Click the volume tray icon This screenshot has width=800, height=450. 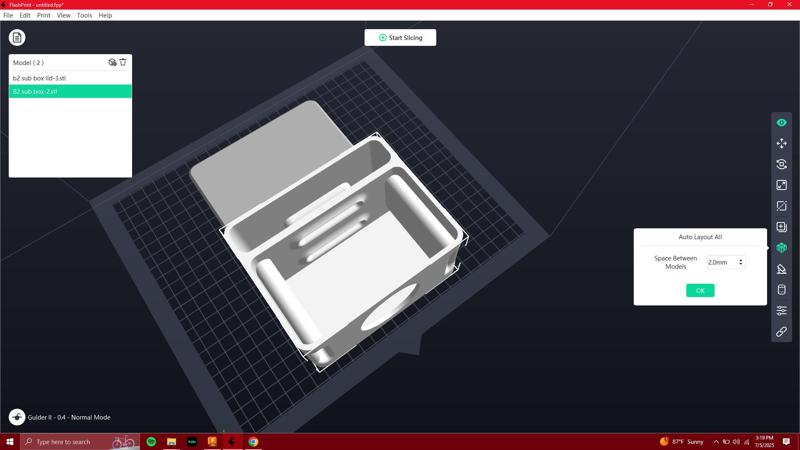736,442
